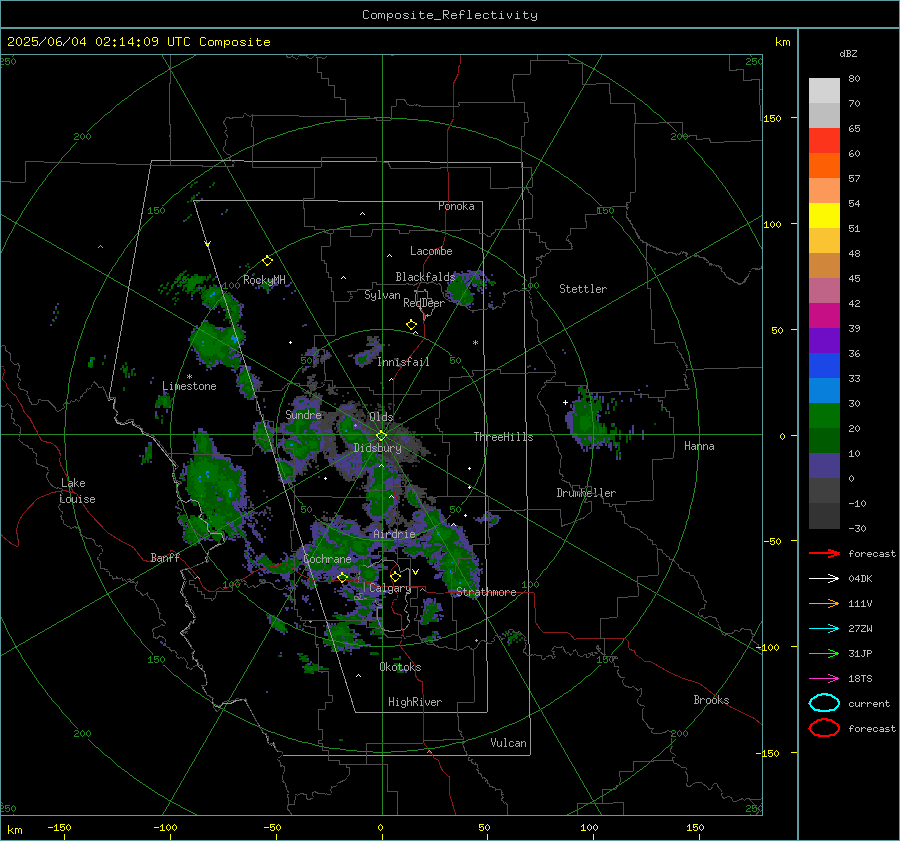This screenshot has width=900, height=841.
Task: Click radar center diamond at Didsbury
Action: coord(381,436)
